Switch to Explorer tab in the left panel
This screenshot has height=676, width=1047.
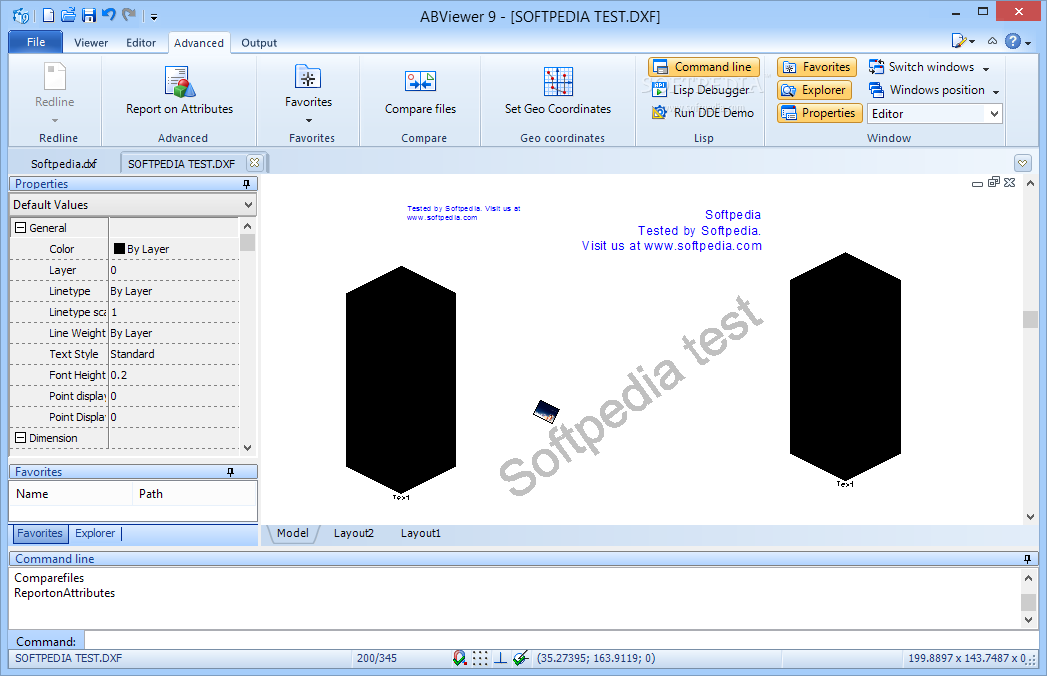point(95,533)
